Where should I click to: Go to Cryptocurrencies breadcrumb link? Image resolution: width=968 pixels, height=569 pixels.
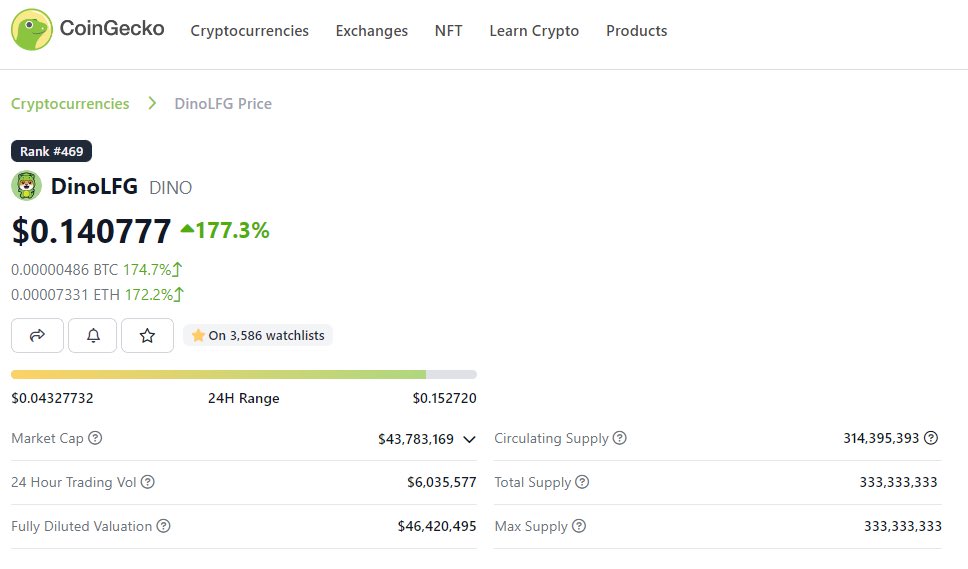coord(70,104)
